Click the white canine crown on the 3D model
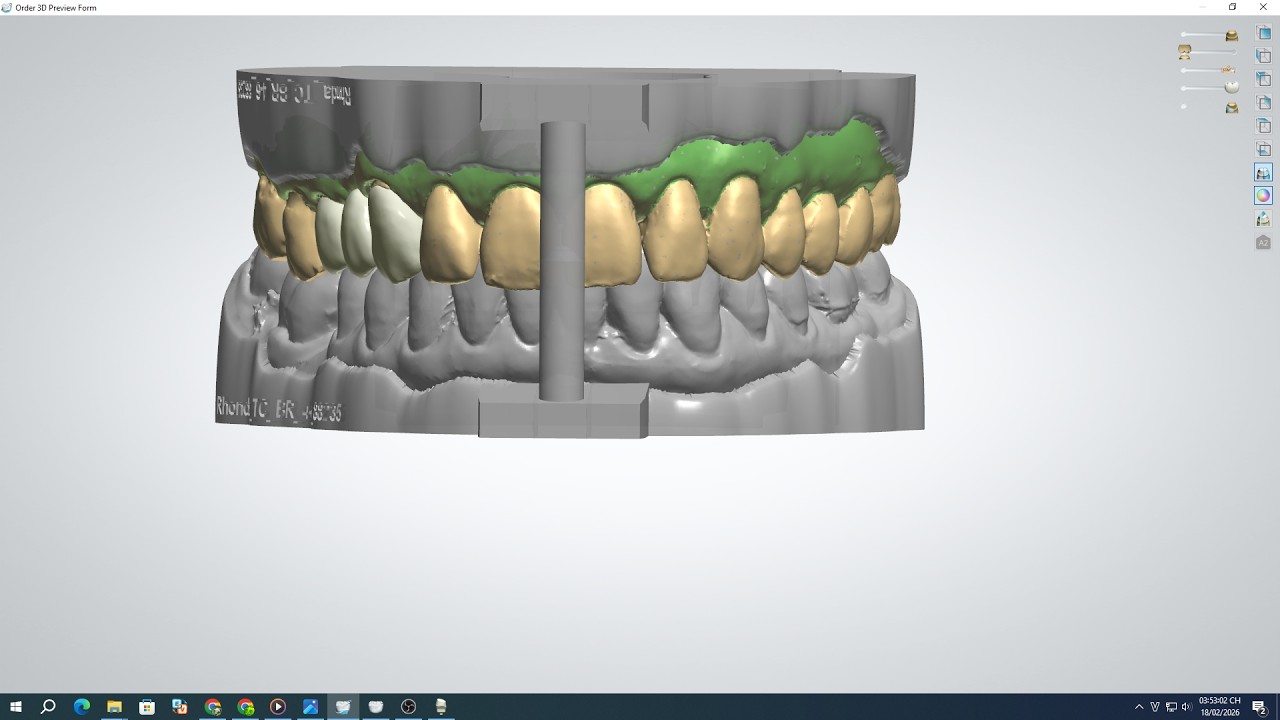The height and width of the screenshot is (720, 1280). pos(394,234)
